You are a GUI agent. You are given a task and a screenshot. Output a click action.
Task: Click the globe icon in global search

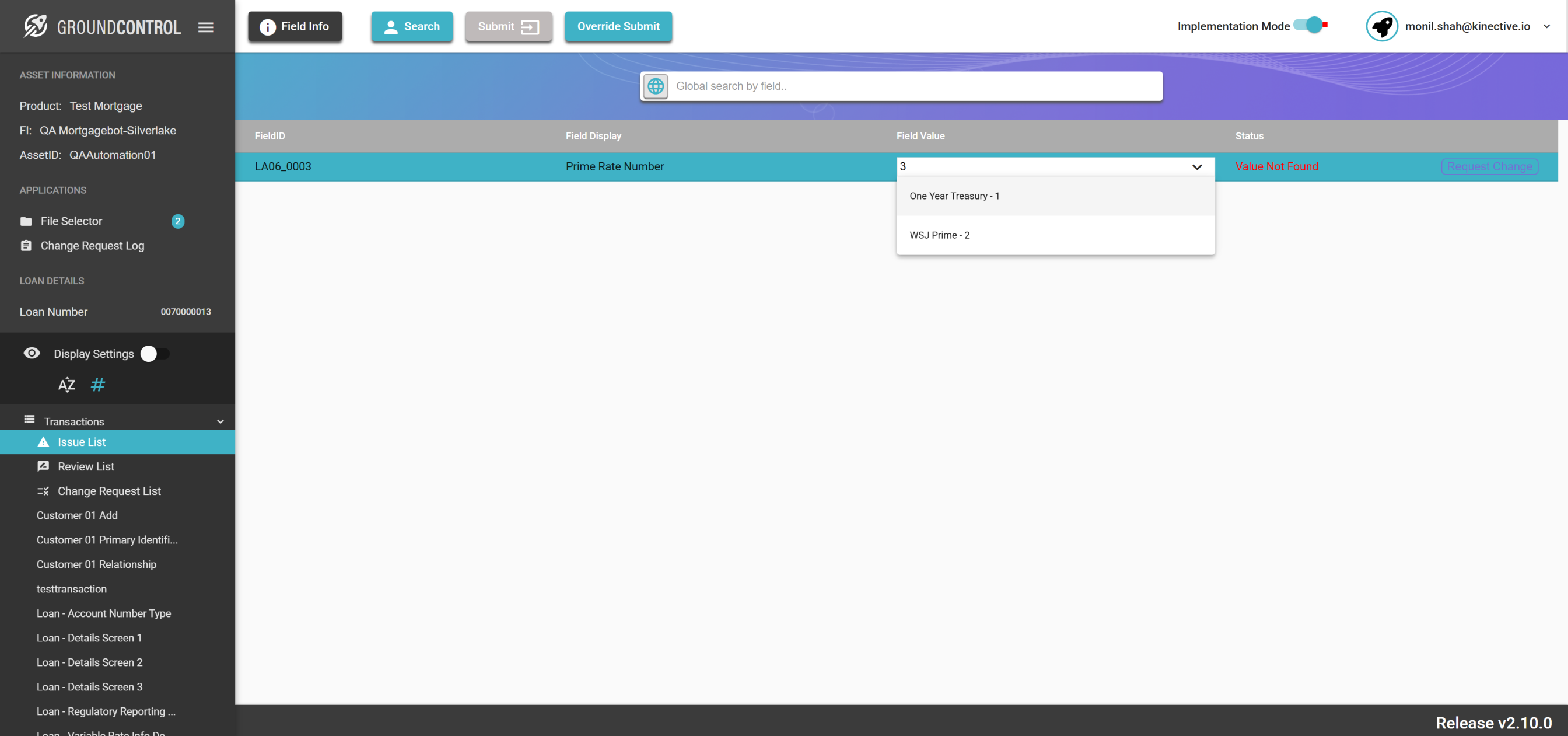[x=656, y=86]
